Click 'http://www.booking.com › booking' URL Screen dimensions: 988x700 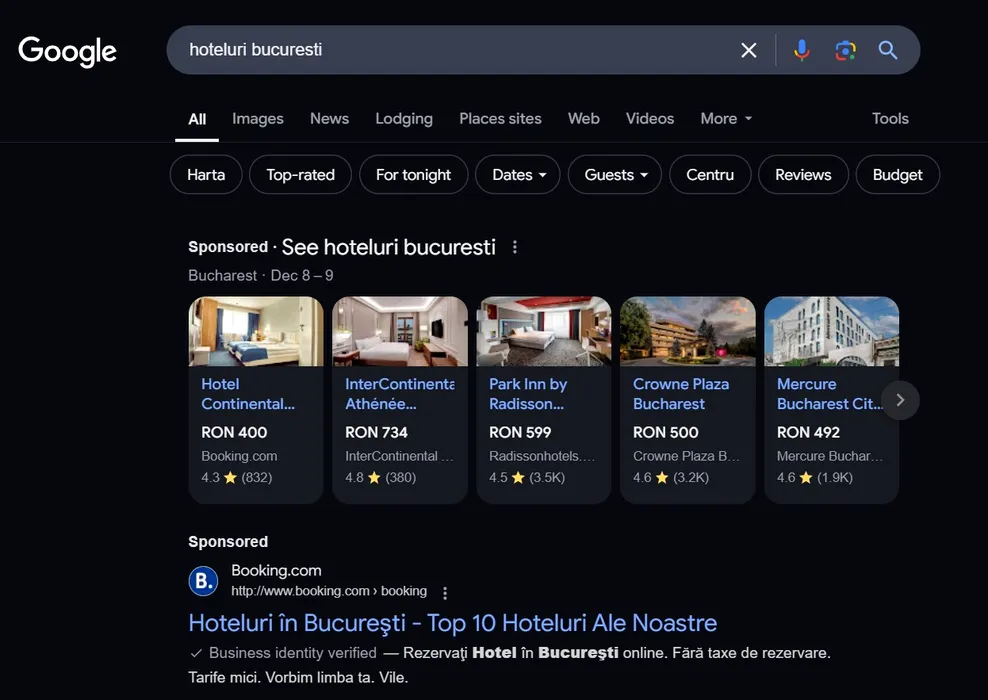point(329,591)
